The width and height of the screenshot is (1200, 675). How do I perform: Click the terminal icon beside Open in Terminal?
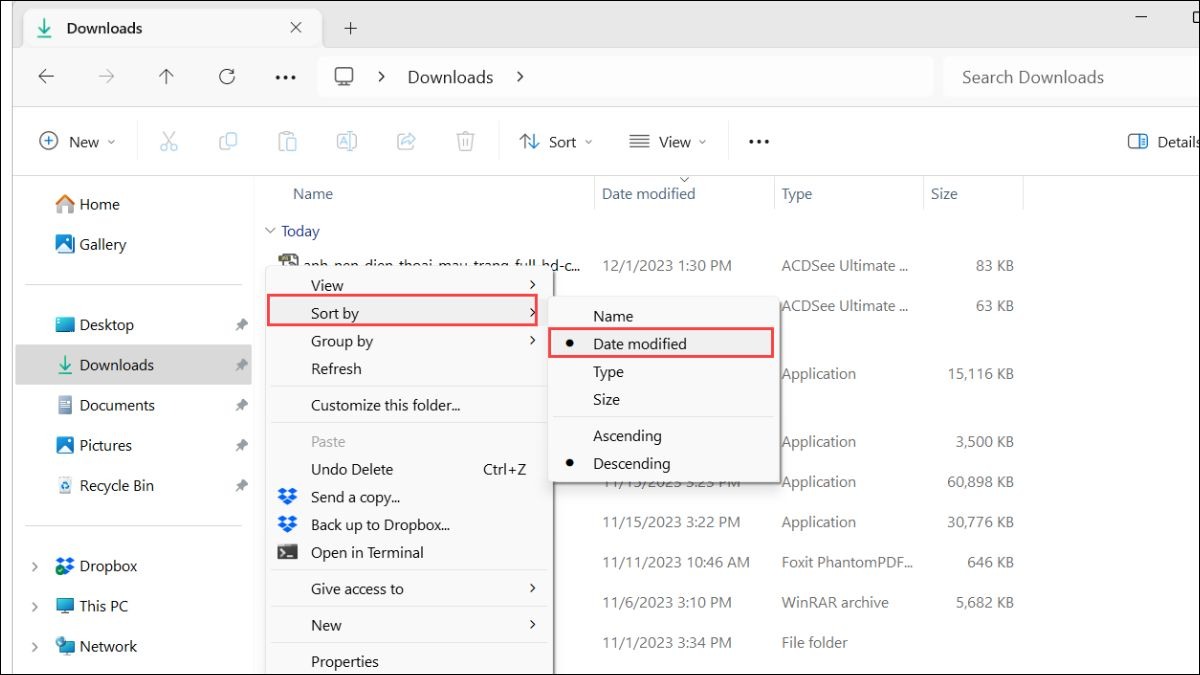(288, 552)
